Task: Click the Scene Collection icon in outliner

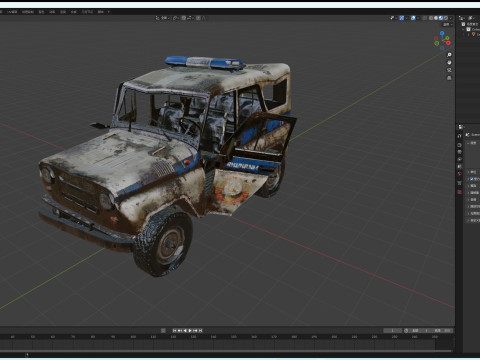Action: point(463,24)
